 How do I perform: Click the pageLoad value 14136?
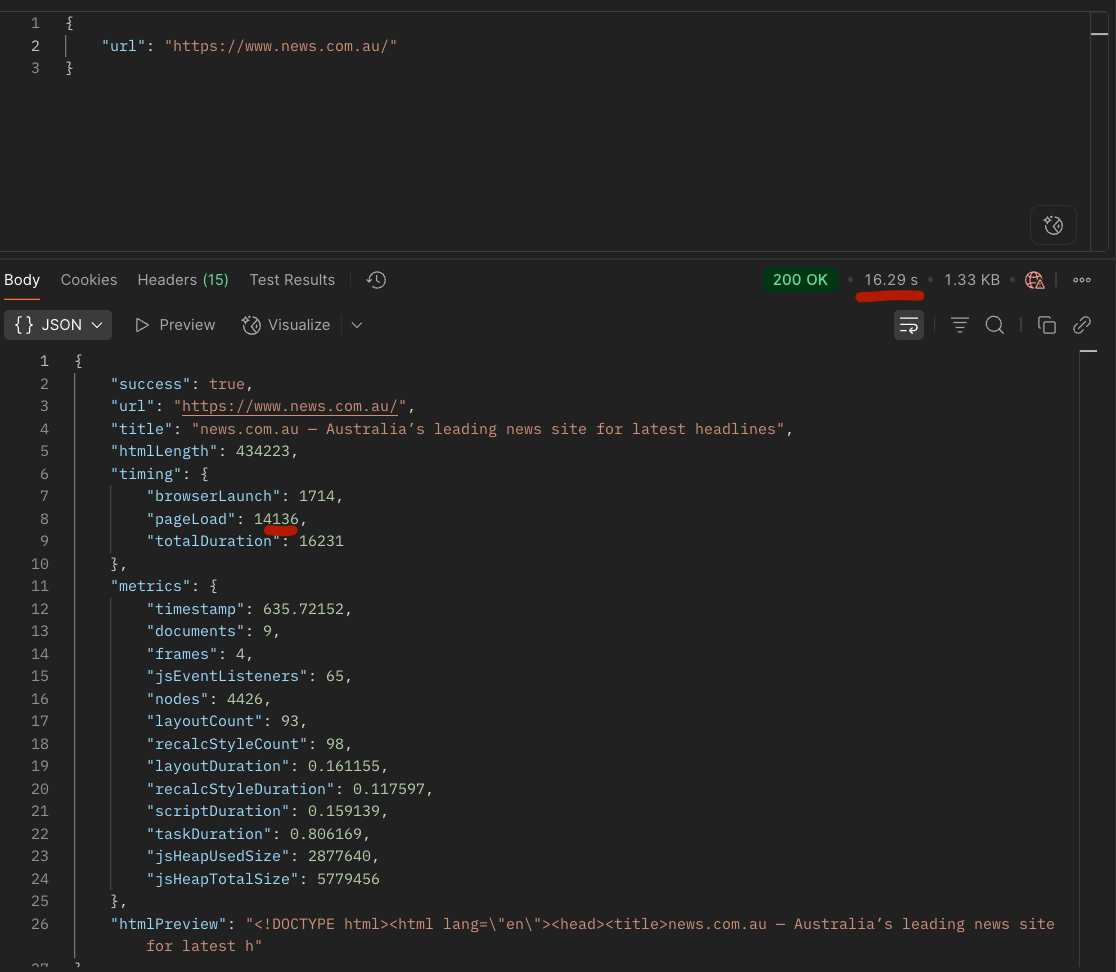276,519
